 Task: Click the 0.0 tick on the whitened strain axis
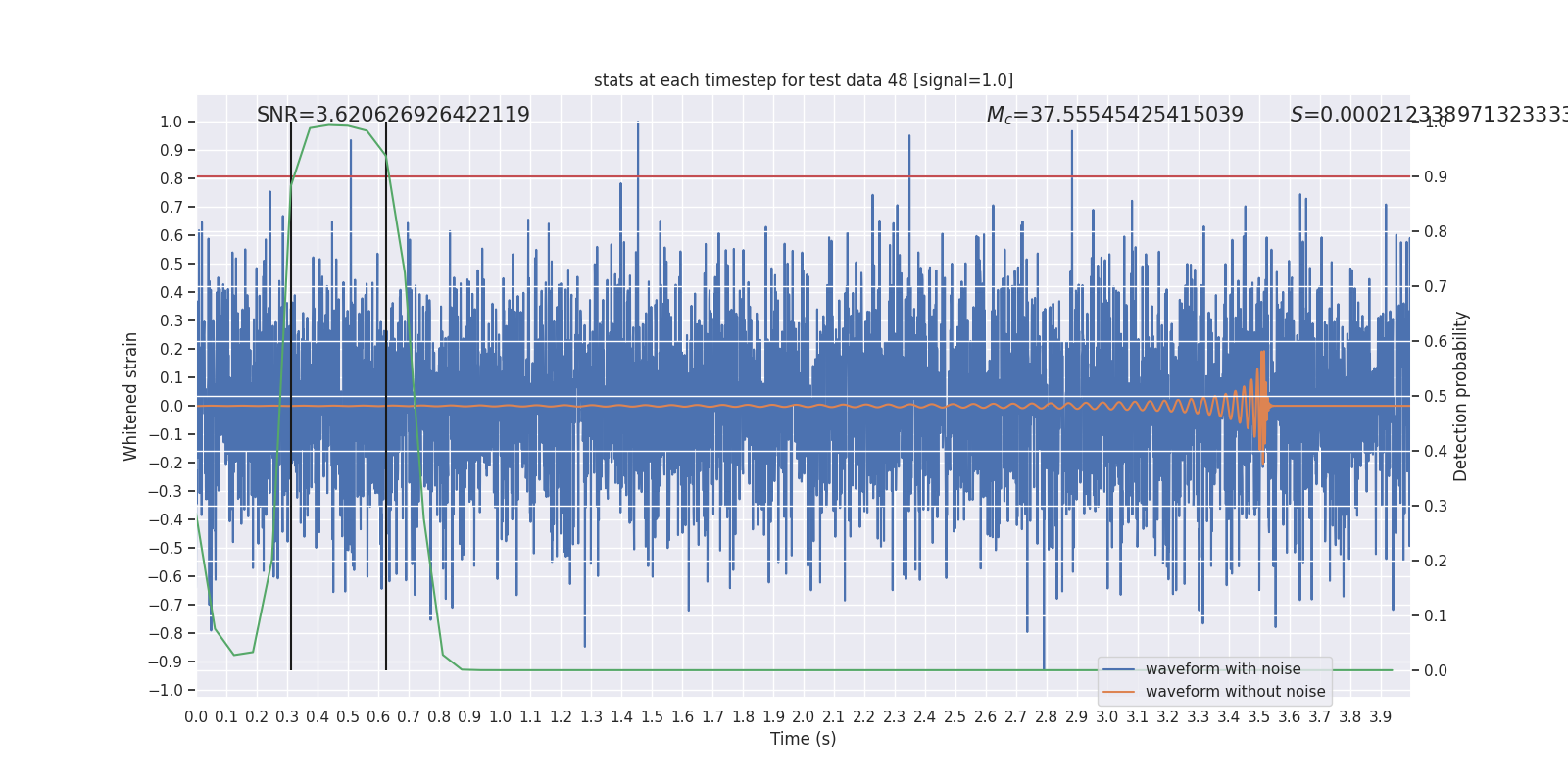(171, 407)
